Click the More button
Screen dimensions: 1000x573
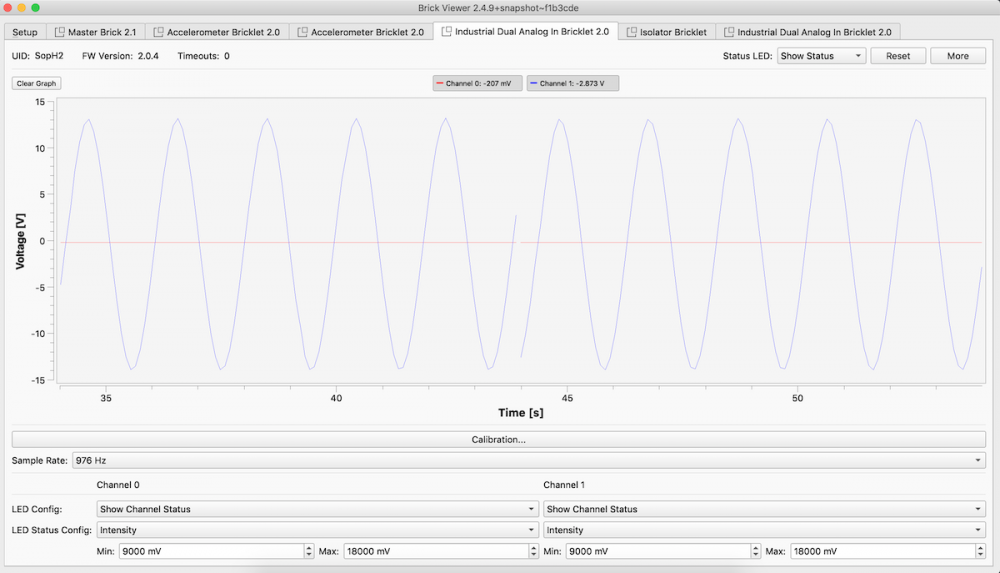click(x=957, y=56)
